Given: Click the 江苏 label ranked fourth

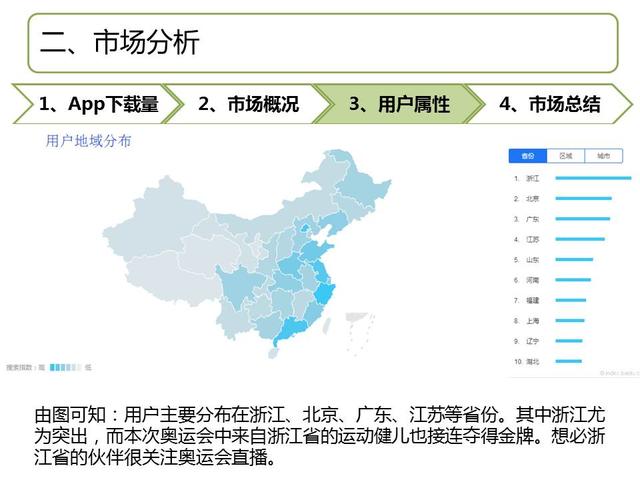Looking at the screenshot, I should 533,239.
